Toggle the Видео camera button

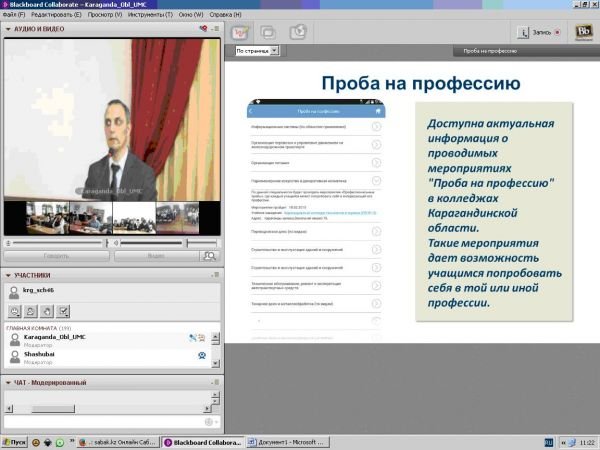tap(155, 256)
